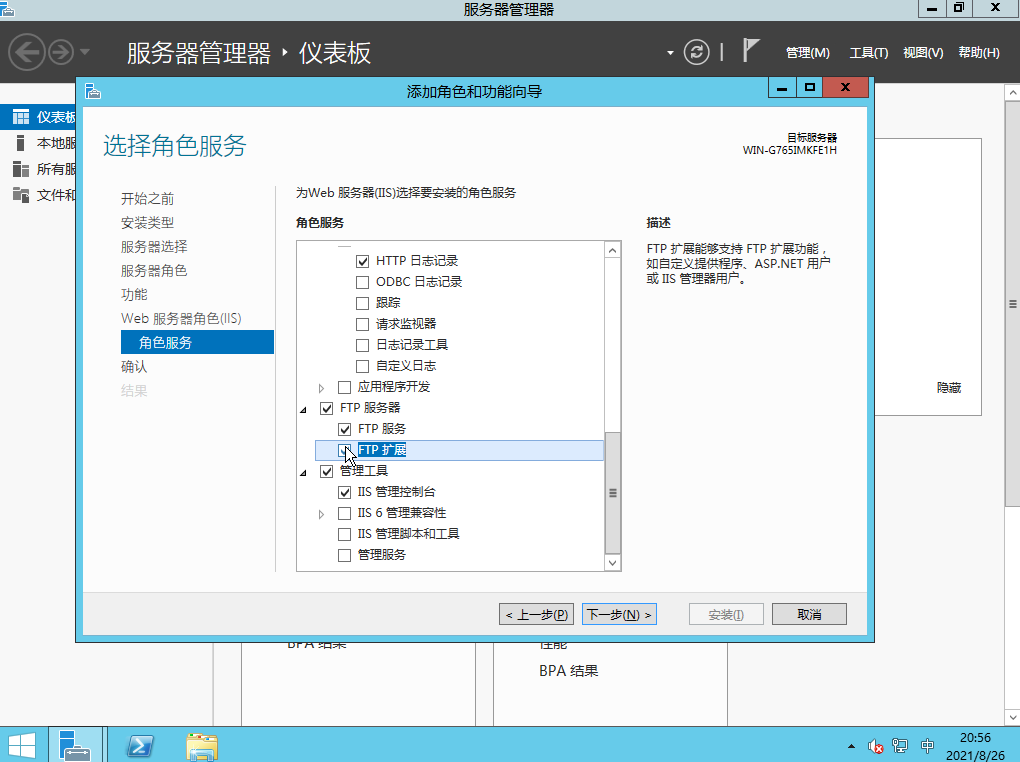
Task: Select file and storage services sidebar icon
Action: pyautogui.click(x=21, y=195)
